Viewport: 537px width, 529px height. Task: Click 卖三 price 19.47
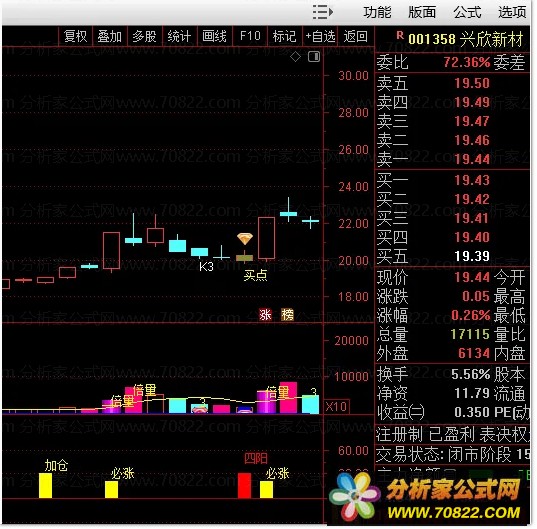tap(472, 121)
